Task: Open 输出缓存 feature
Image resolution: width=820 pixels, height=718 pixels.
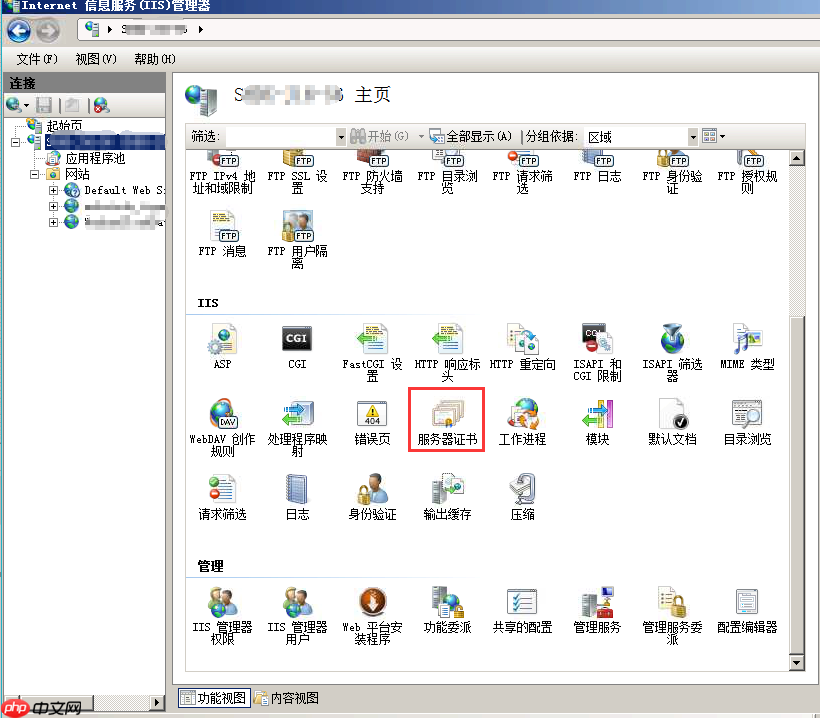Action: (x=447, y=497)
